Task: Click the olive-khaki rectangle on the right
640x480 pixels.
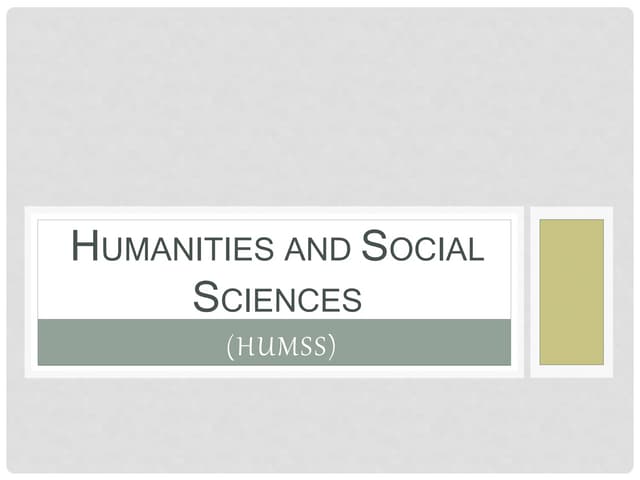Action: tap(571, 291)
